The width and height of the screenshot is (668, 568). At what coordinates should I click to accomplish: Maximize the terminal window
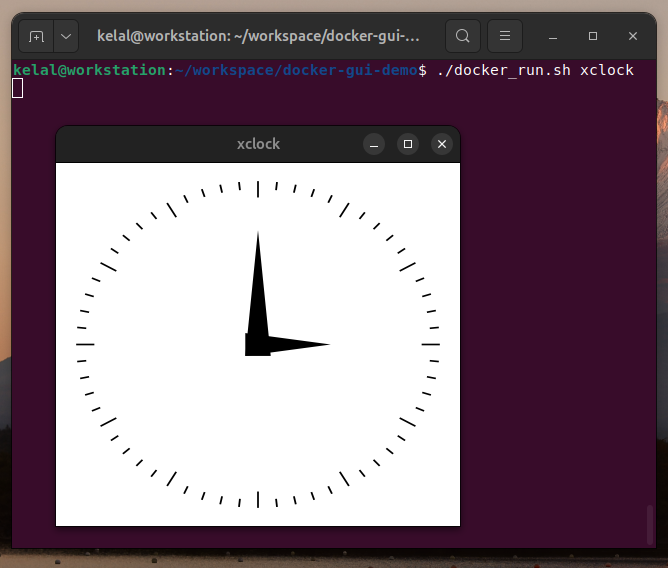[593, 36]
